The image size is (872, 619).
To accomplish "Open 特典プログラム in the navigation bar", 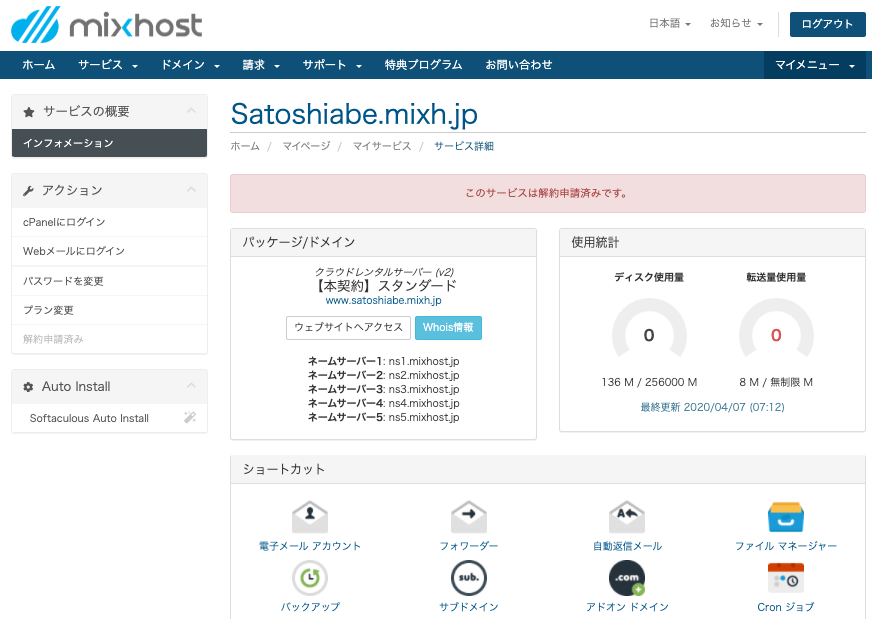I will [423, 65].
